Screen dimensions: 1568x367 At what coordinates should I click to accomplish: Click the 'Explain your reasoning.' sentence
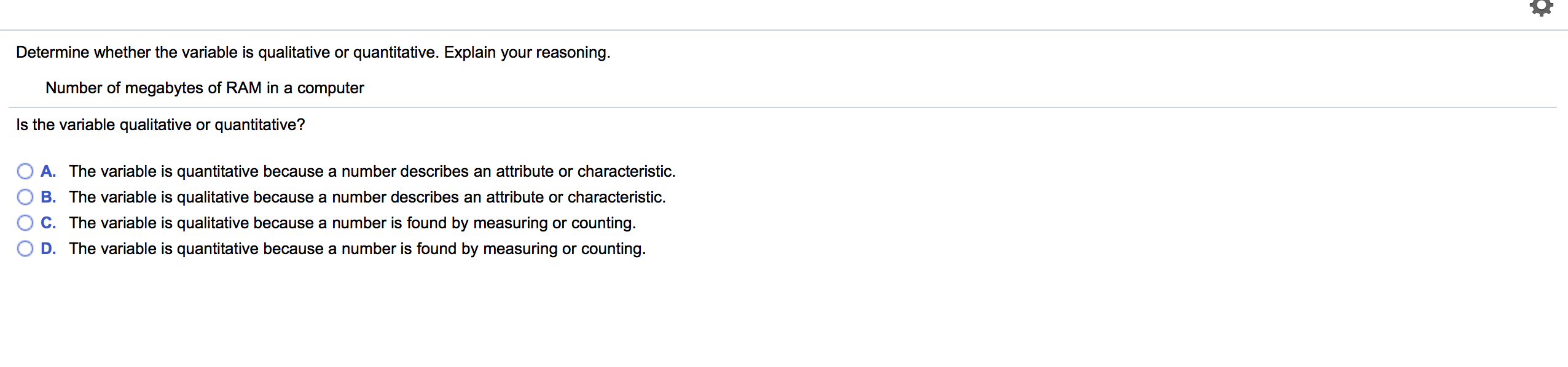tap(527, 53)
